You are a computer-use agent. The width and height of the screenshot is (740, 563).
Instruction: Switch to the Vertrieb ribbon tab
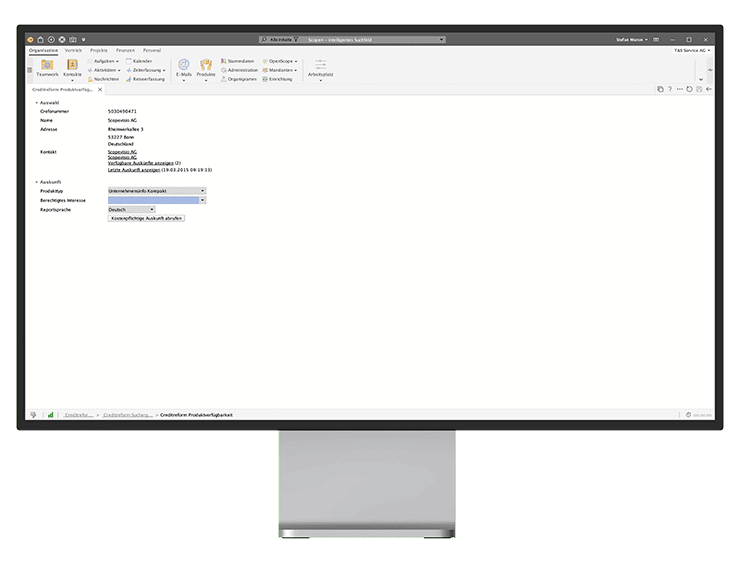73,50
